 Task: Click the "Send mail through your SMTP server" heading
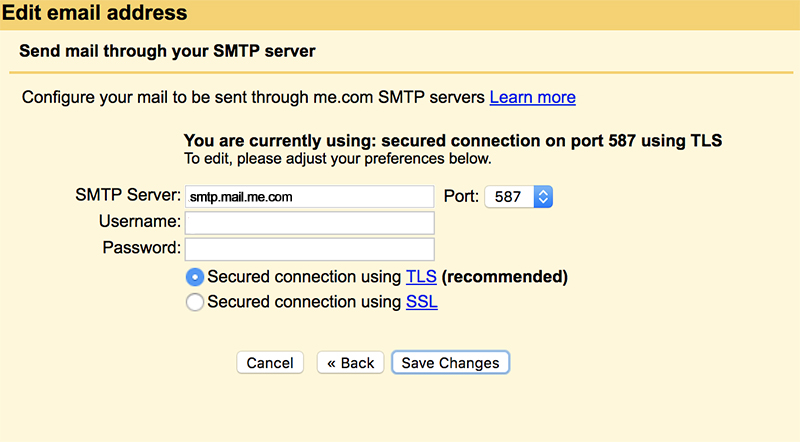(167, 51)
